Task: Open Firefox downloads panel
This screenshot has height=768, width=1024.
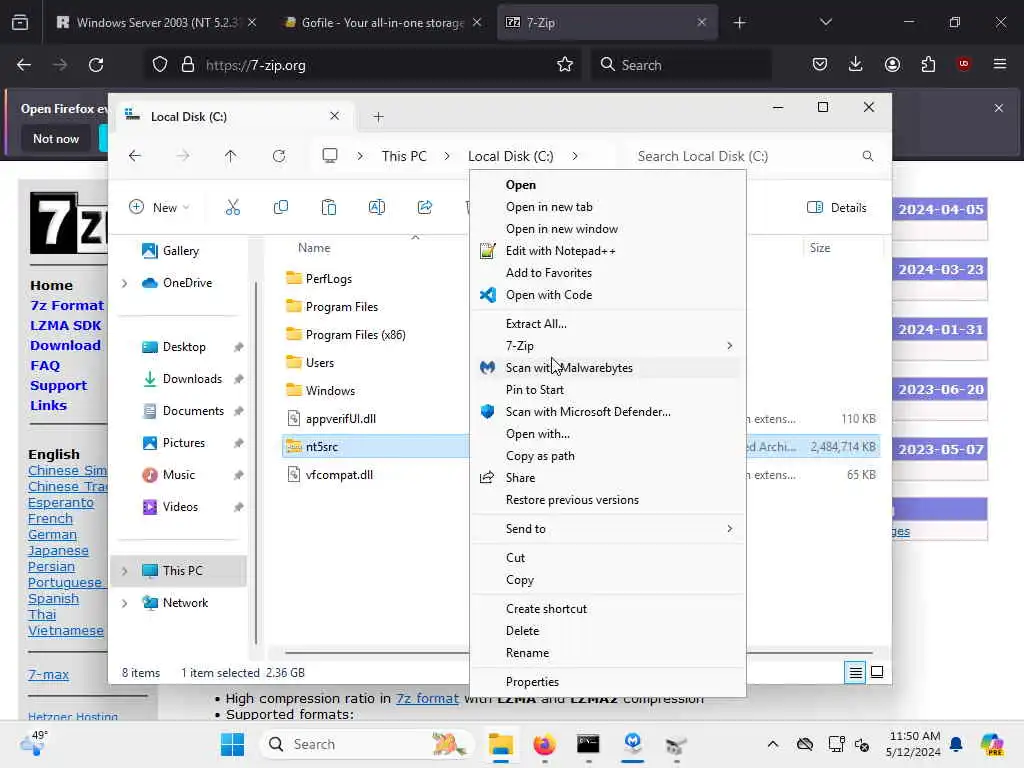Action: [856, 64]
